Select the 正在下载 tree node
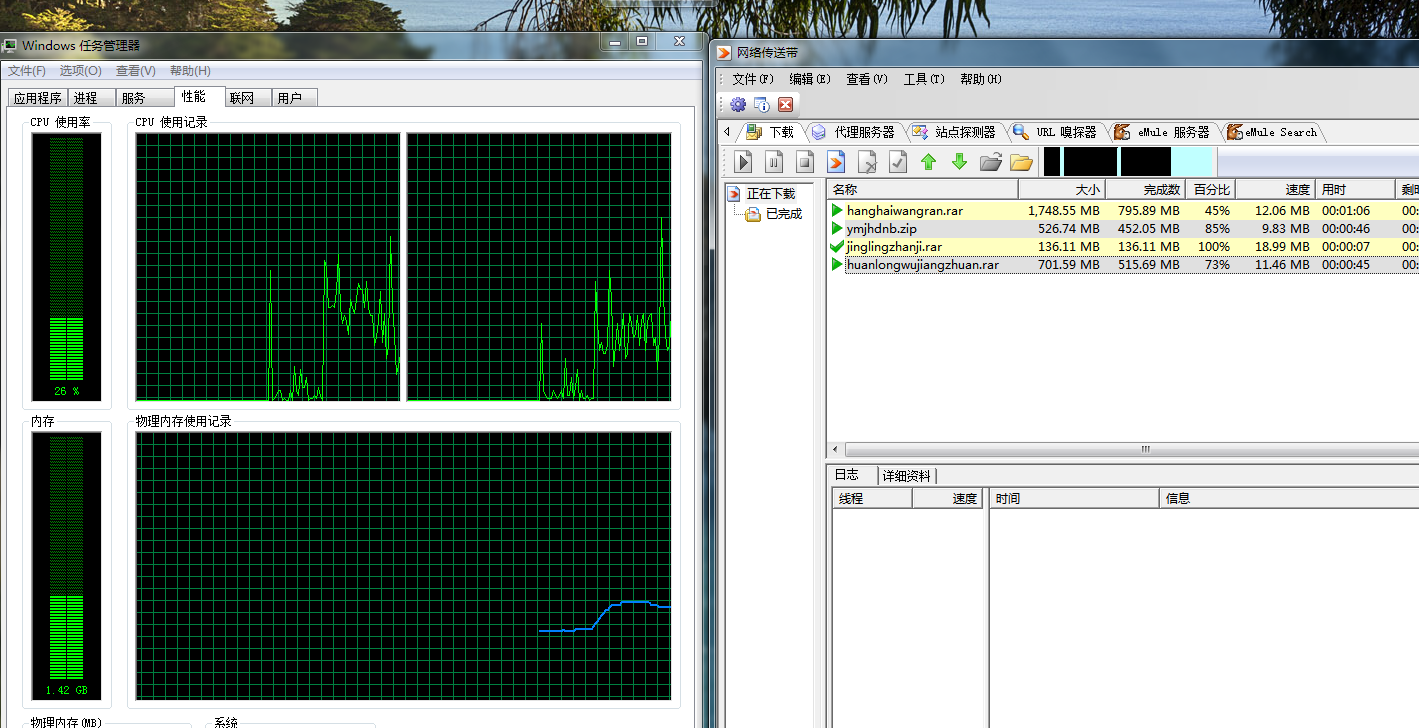The width and height of the screenshot is (1419, 728). click(770, 194)
